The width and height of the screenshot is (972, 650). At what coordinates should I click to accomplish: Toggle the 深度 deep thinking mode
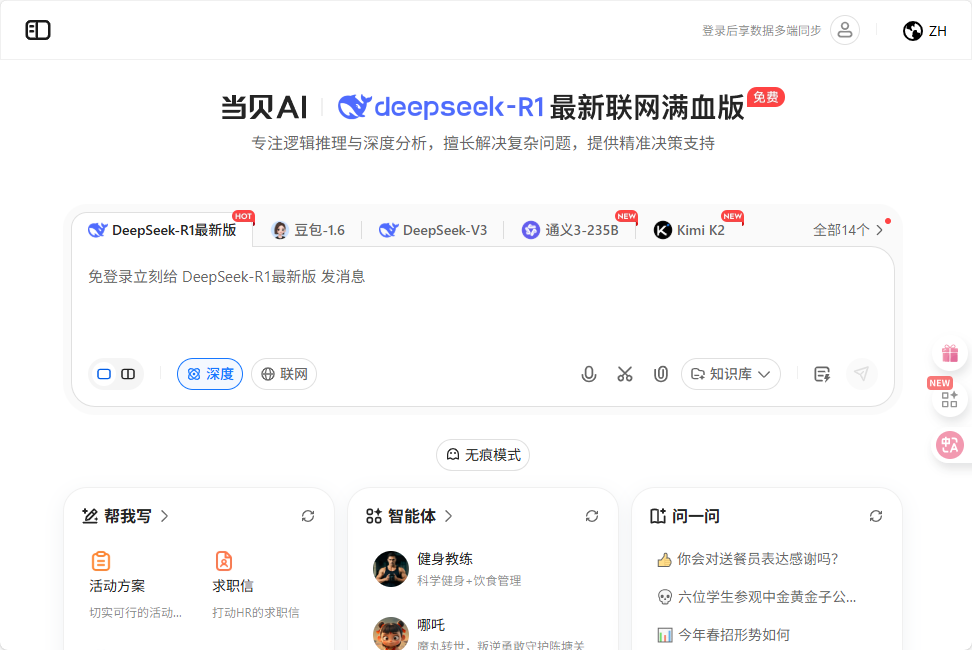tap(210, 374)
